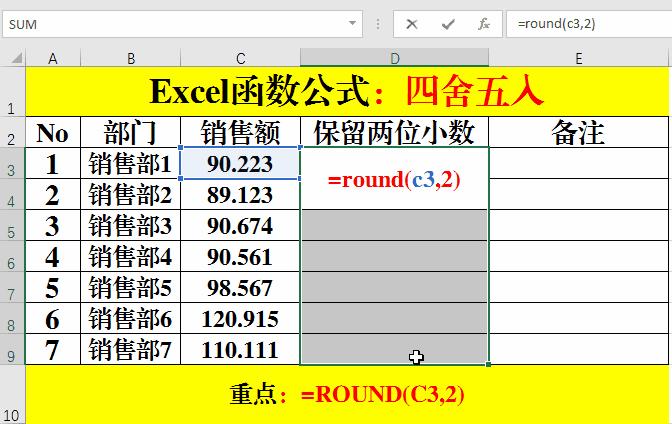672x424 pixels.
Task: Click the No column cell 5
Action: 53,287
